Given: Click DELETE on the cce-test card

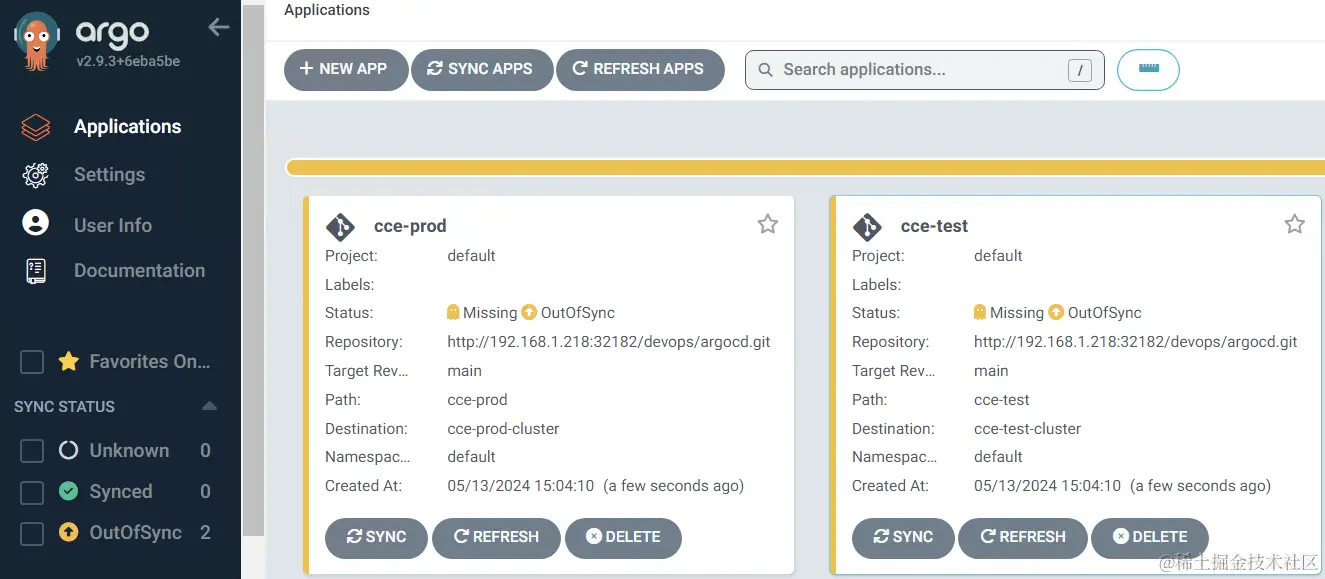Looking at the screenshot, I should tap(1150, 537).
